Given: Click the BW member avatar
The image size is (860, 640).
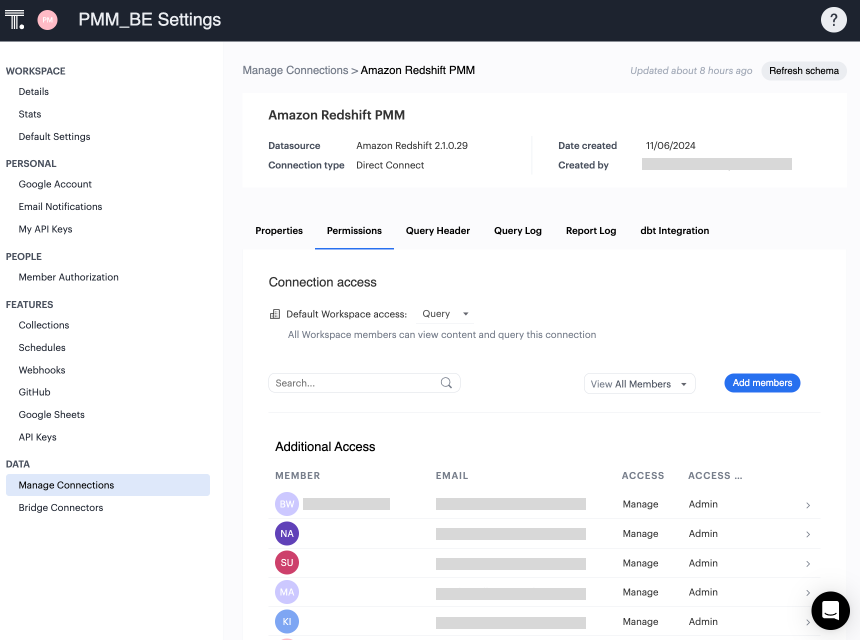Looking at the screenshot, I should (287, 505).
